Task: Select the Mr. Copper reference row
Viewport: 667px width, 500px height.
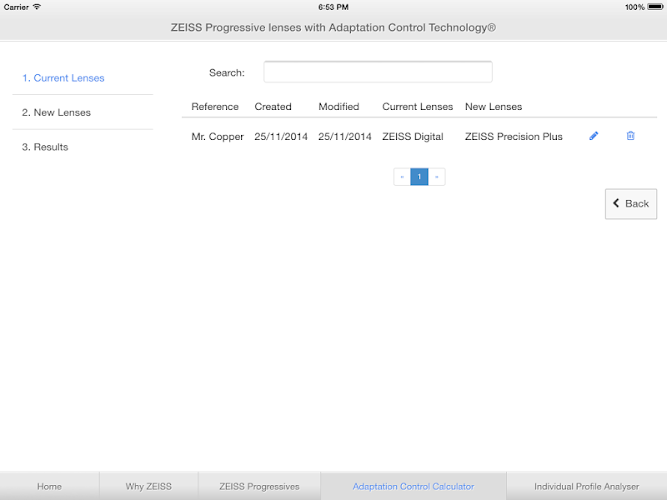Action: (419, 136)
